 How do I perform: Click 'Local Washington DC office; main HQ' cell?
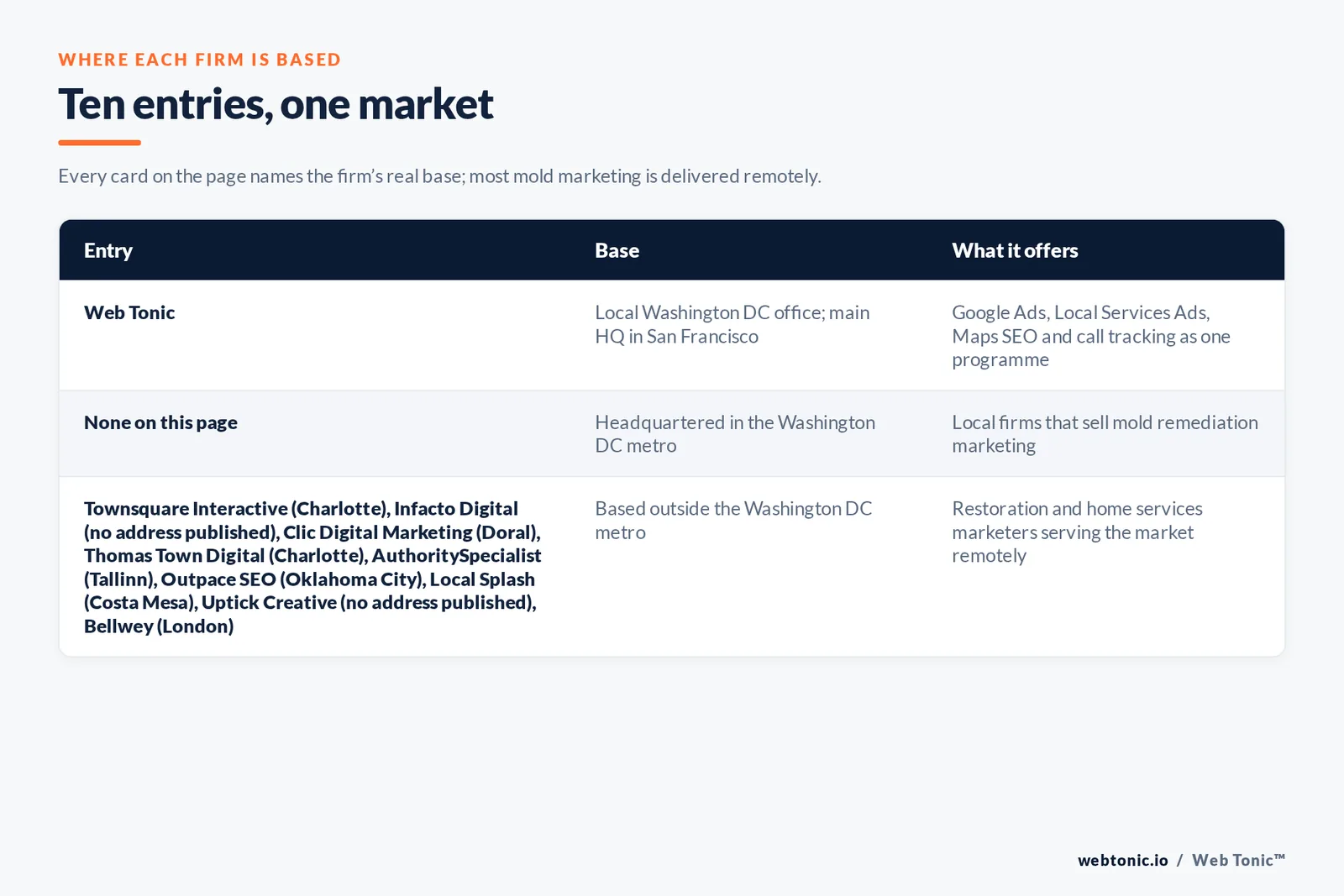pyautogui.click(x=732, y=324)
